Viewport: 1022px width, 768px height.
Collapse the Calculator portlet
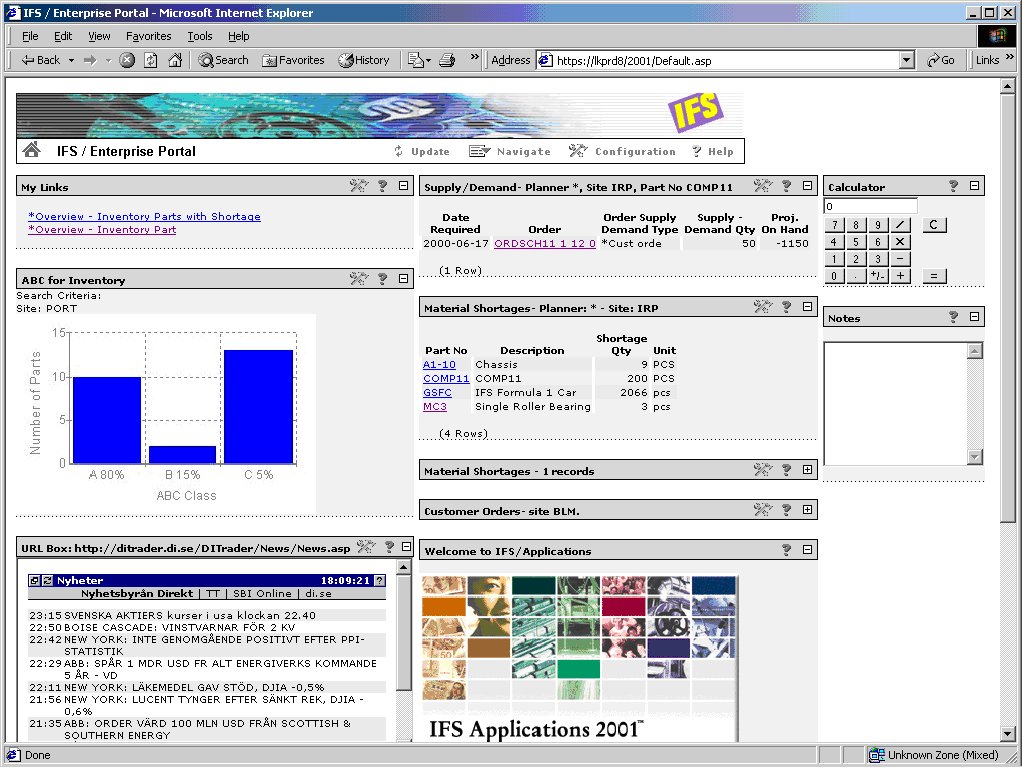coord(974,186)
